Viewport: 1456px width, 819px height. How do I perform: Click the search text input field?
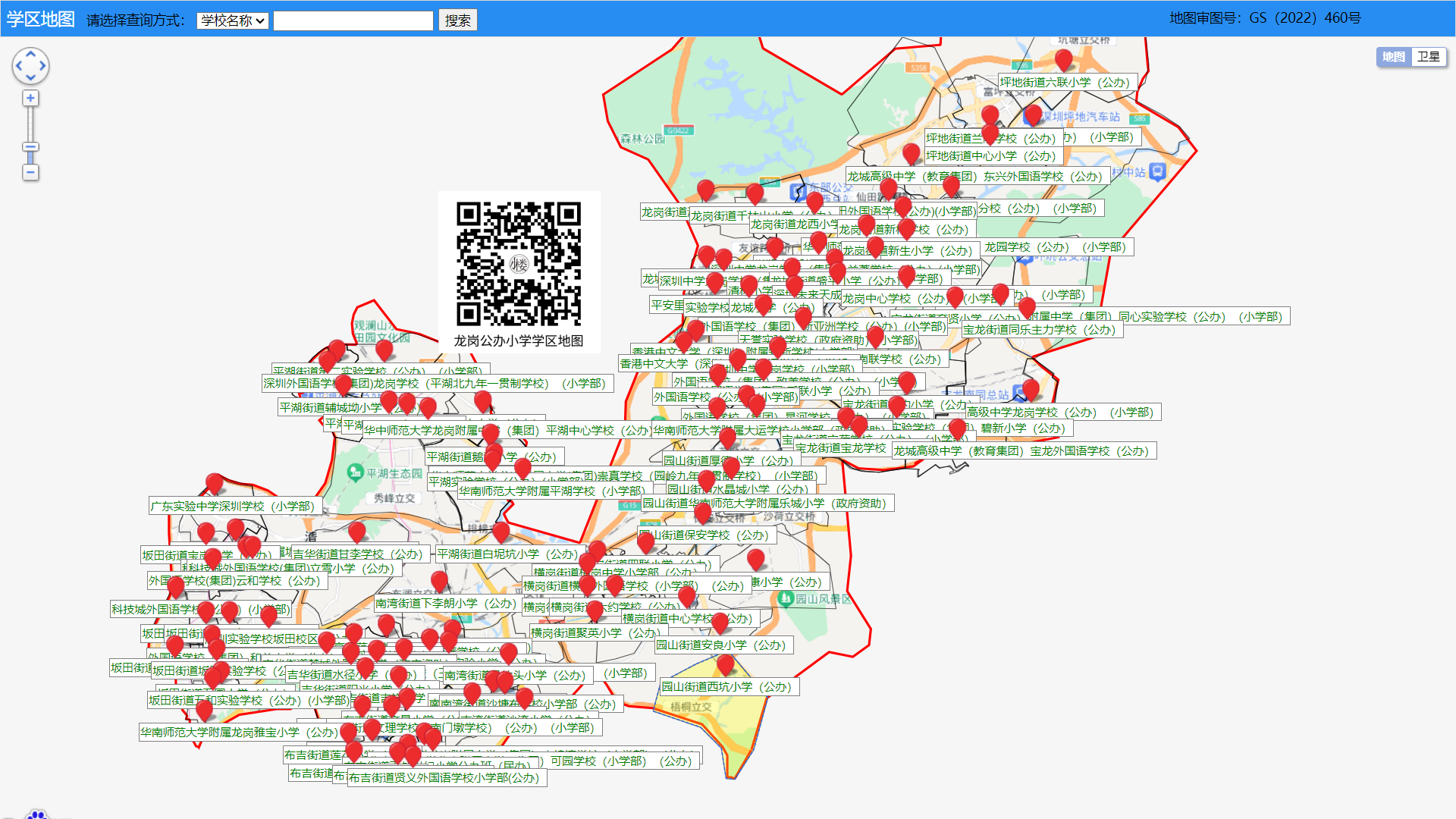click(353, 20)
